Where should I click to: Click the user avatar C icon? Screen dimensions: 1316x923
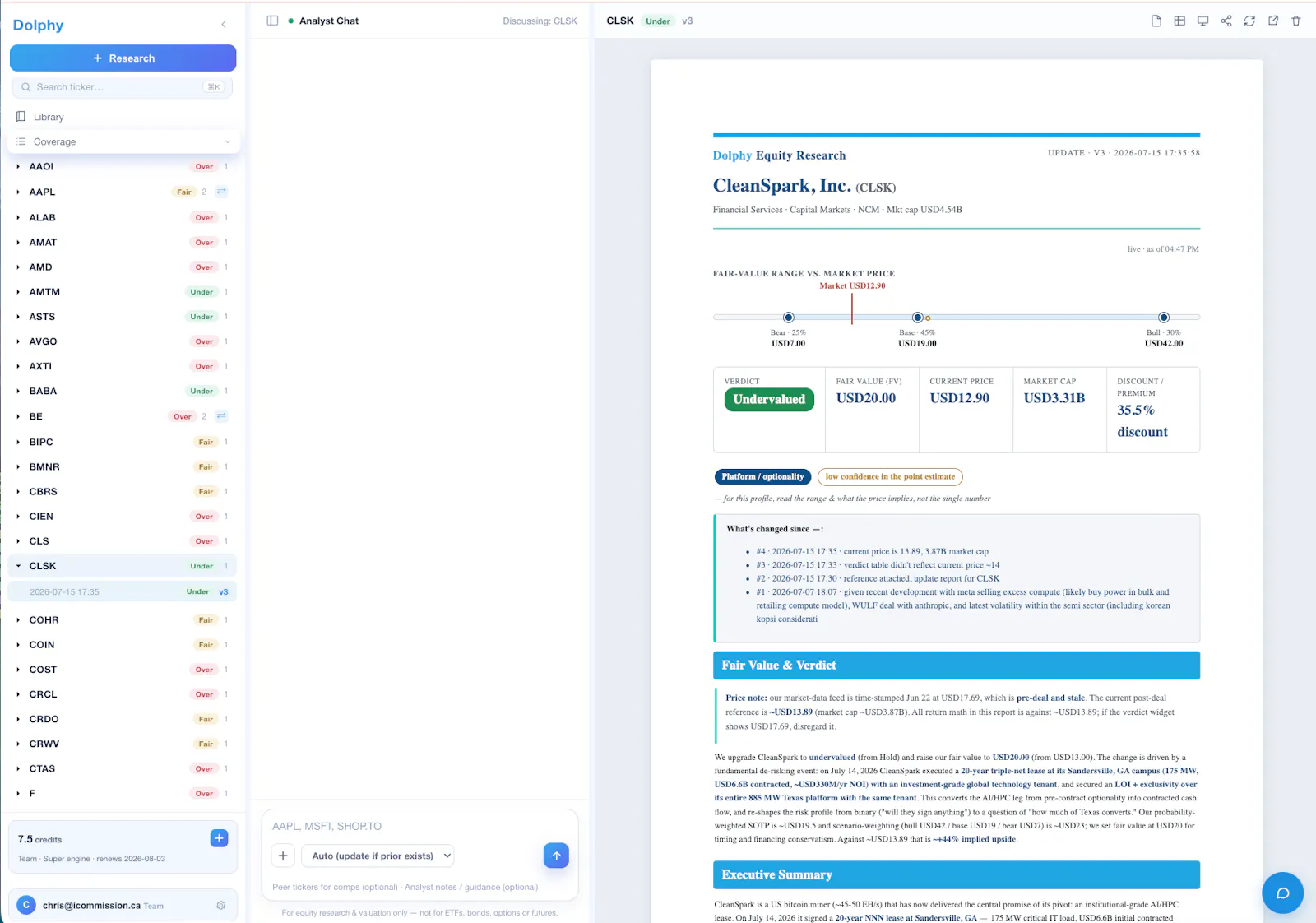coord(26,905)
